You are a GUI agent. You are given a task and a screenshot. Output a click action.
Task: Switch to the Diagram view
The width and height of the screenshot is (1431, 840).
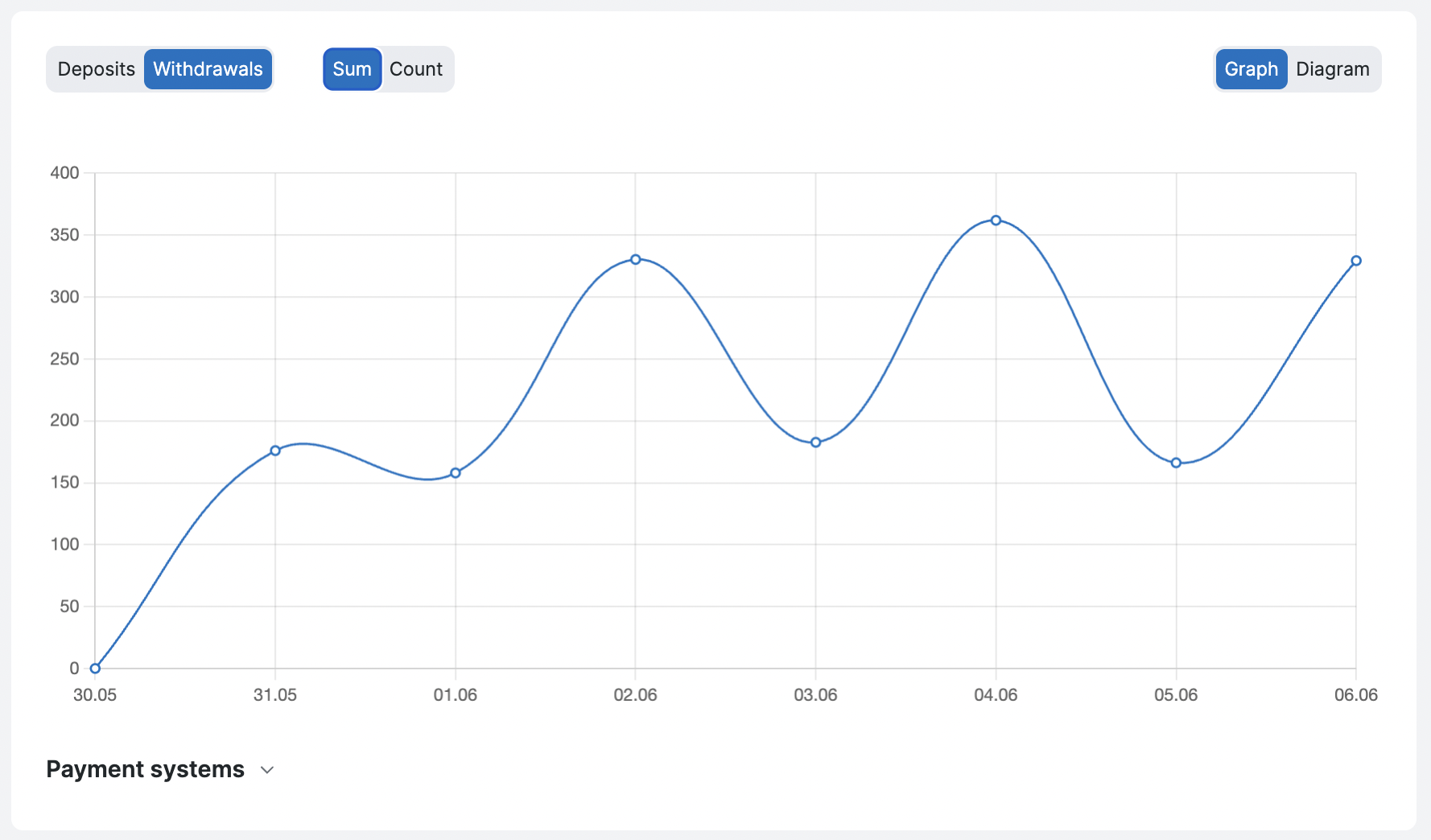click(x=1332, y=69)
